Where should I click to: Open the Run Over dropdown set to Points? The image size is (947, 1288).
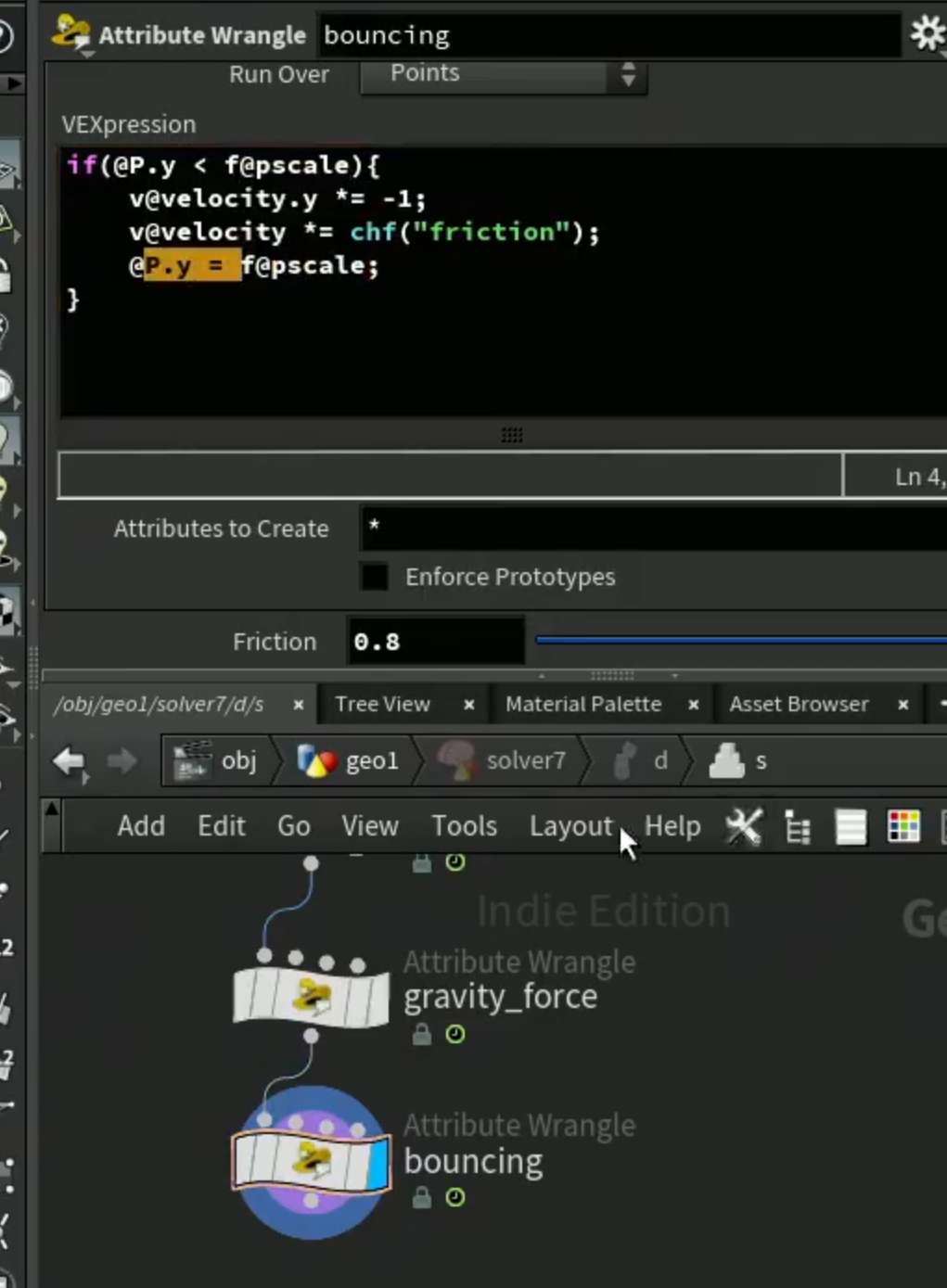click(504, 74)
